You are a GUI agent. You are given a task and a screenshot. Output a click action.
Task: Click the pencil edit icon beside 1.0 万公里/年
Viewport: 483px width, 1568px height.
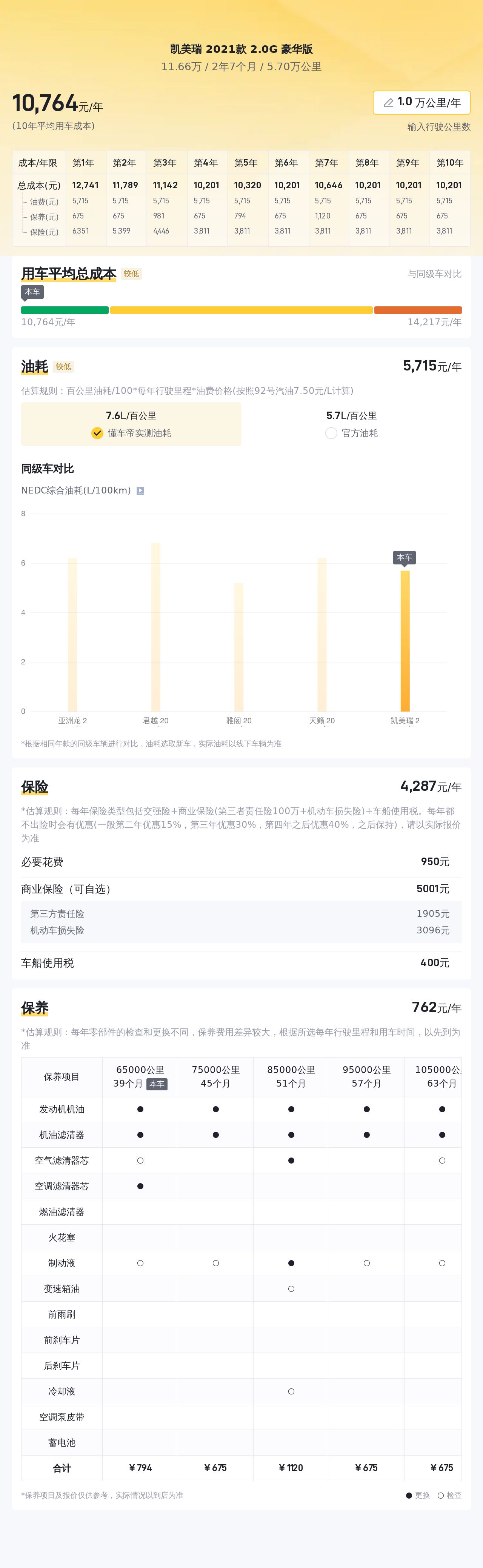coord(388,103)
